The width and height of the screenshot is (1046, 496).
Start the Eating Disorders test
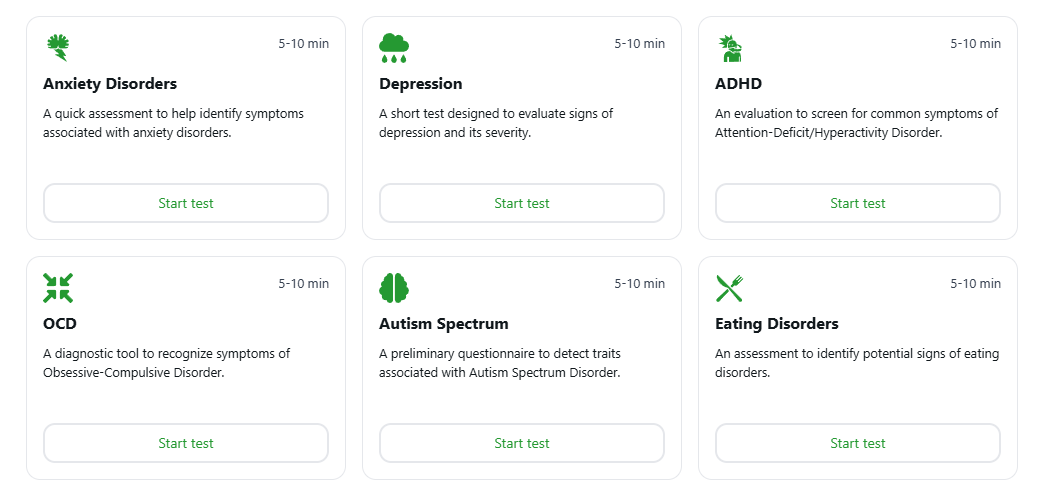[x=858, y=443]
